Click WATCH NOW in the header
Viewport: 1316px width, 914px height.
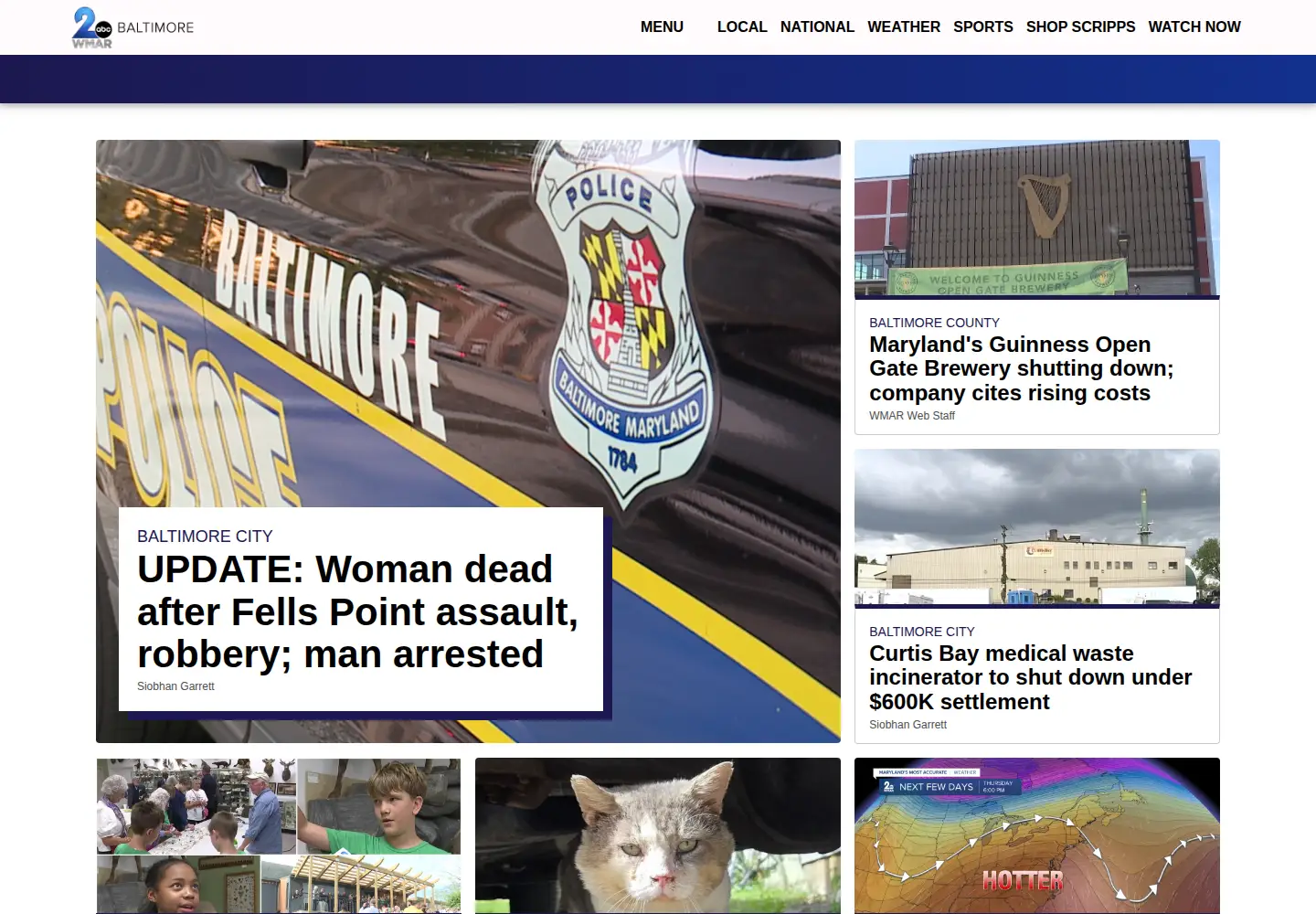[1194, 27]
